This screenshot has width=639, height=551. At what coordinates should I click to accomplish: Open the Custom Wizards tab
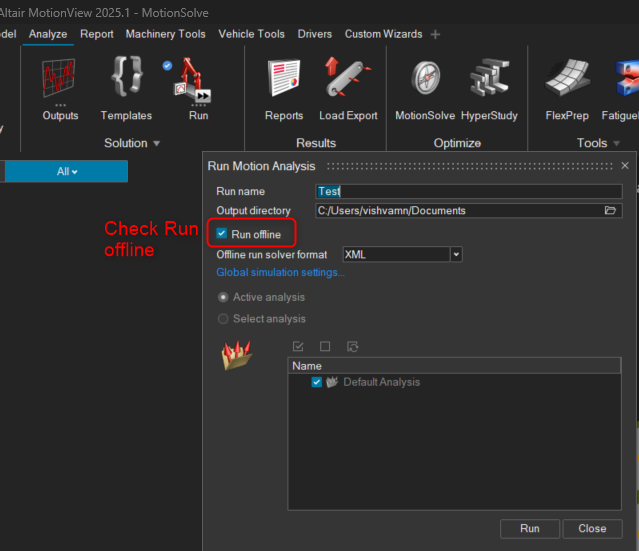pyautogui.click(x=383, y=34)
